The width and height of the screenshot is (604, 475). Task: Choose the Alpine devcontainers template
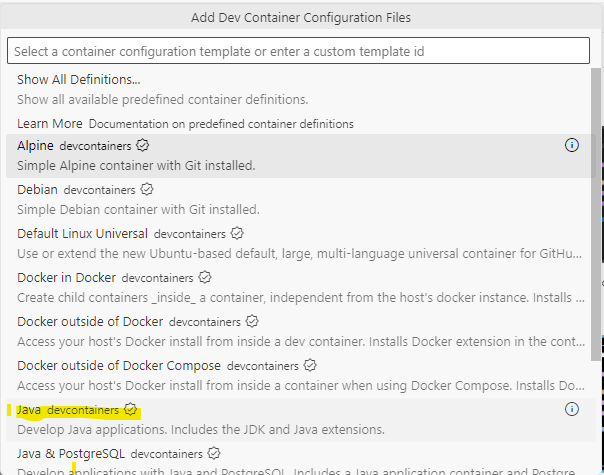point(300,156)
